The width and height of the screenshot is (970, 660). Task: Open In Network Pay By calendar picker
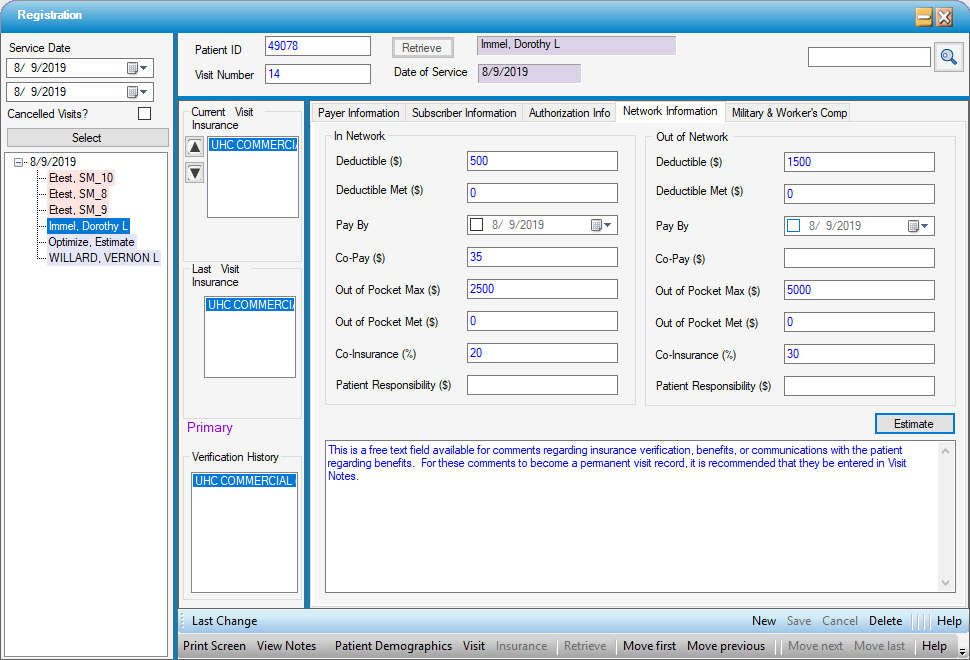[x=602, y=226]
